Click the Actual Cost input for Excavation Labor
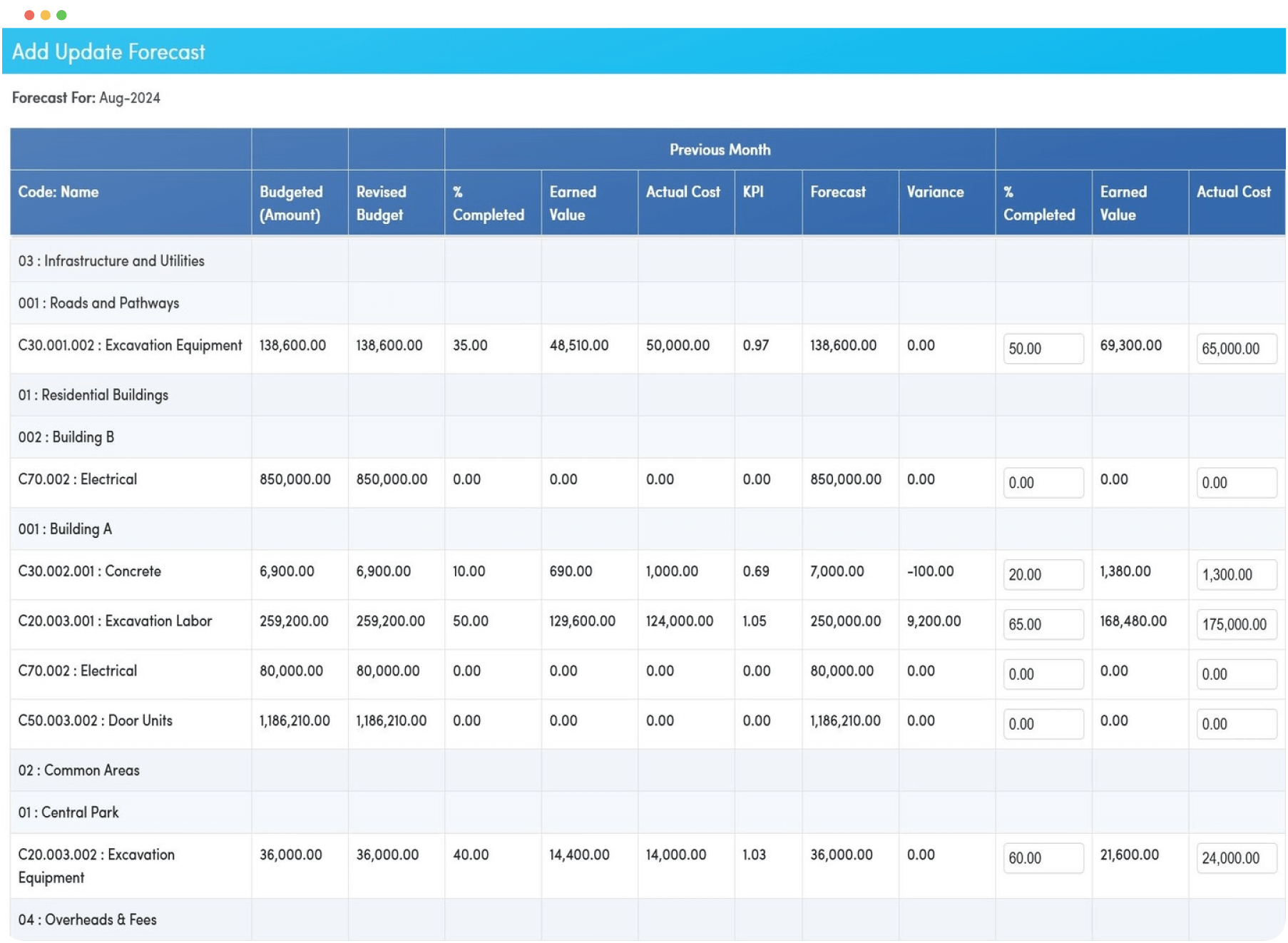 1237,624
